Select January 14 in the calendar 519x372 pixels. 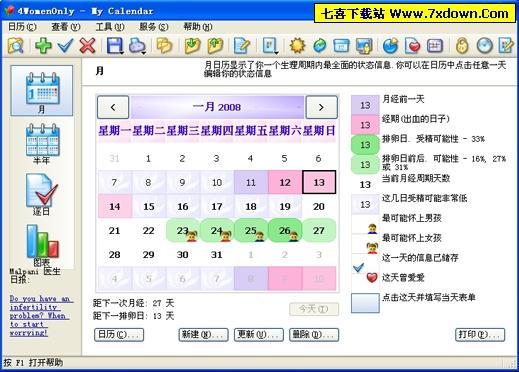115,206
